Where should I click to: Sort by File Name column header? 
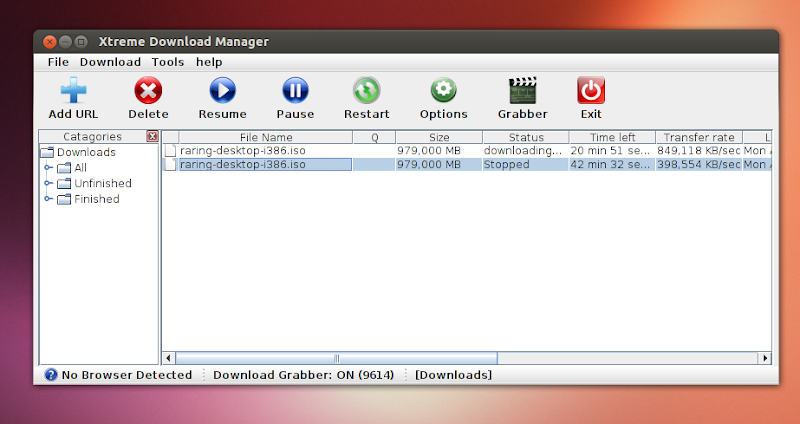[x=266, y=137]
